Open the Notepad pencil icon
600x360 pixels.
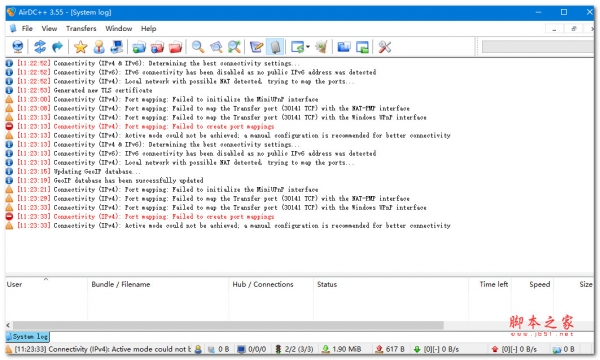point(256,47)
